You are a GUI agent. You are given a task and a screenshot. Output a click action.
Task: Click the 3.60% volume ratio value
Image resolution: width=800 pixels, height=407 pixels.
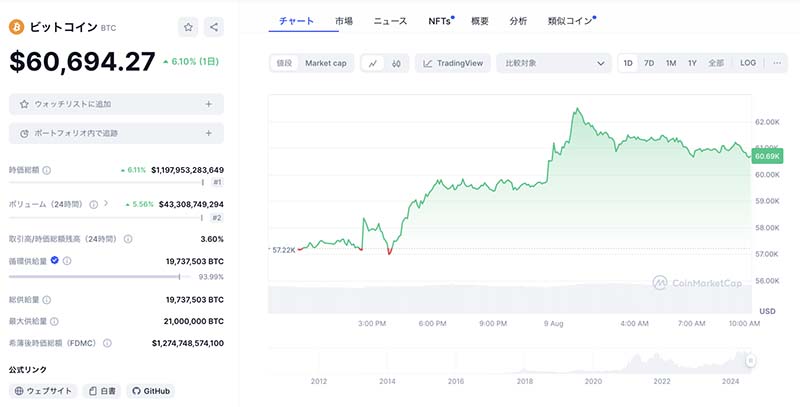(x=212, y=239)
